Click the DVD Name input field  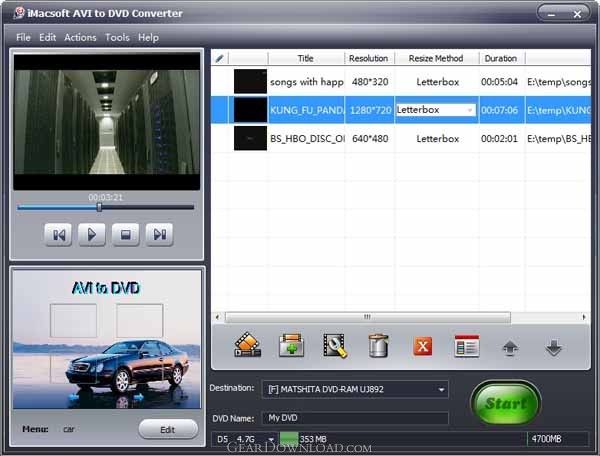pos(355,418)
